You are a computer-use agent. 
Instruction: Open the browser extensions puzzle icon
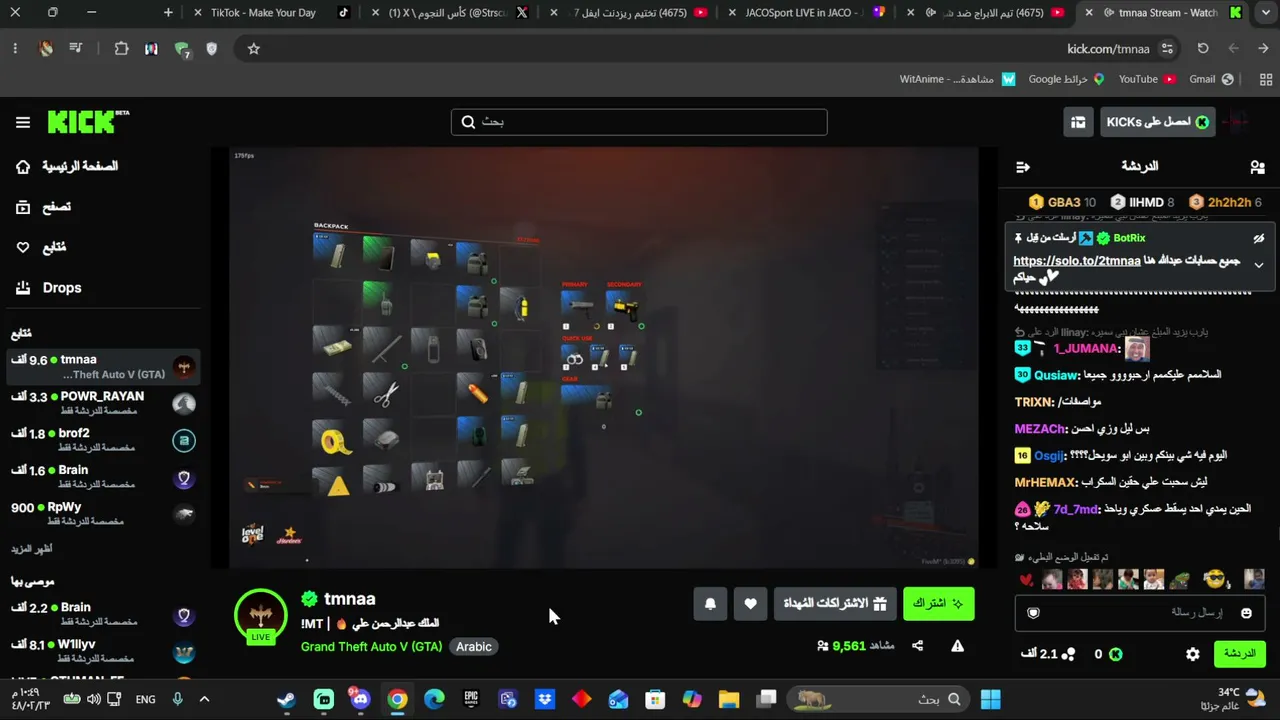point(121,49)
